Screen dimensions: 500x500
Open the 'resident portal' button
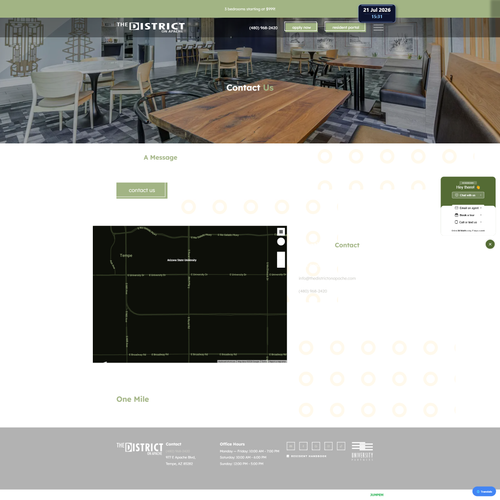(x=345, y=27)
